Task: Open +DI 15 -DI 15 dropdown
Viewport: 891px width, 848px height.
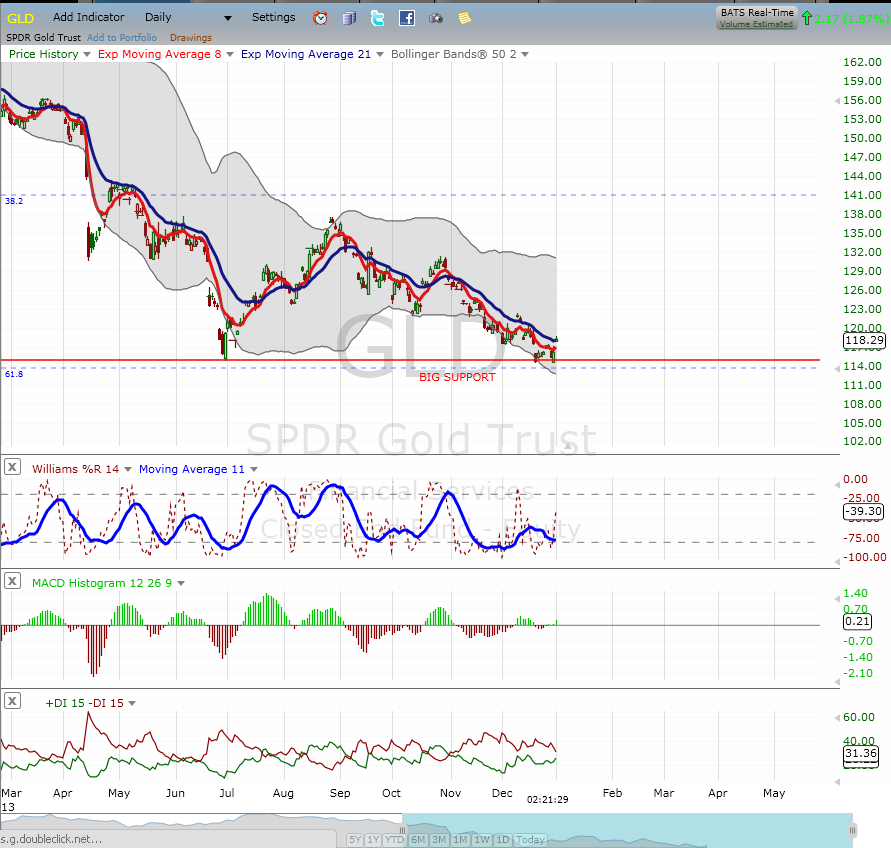Action: (132, 704)
